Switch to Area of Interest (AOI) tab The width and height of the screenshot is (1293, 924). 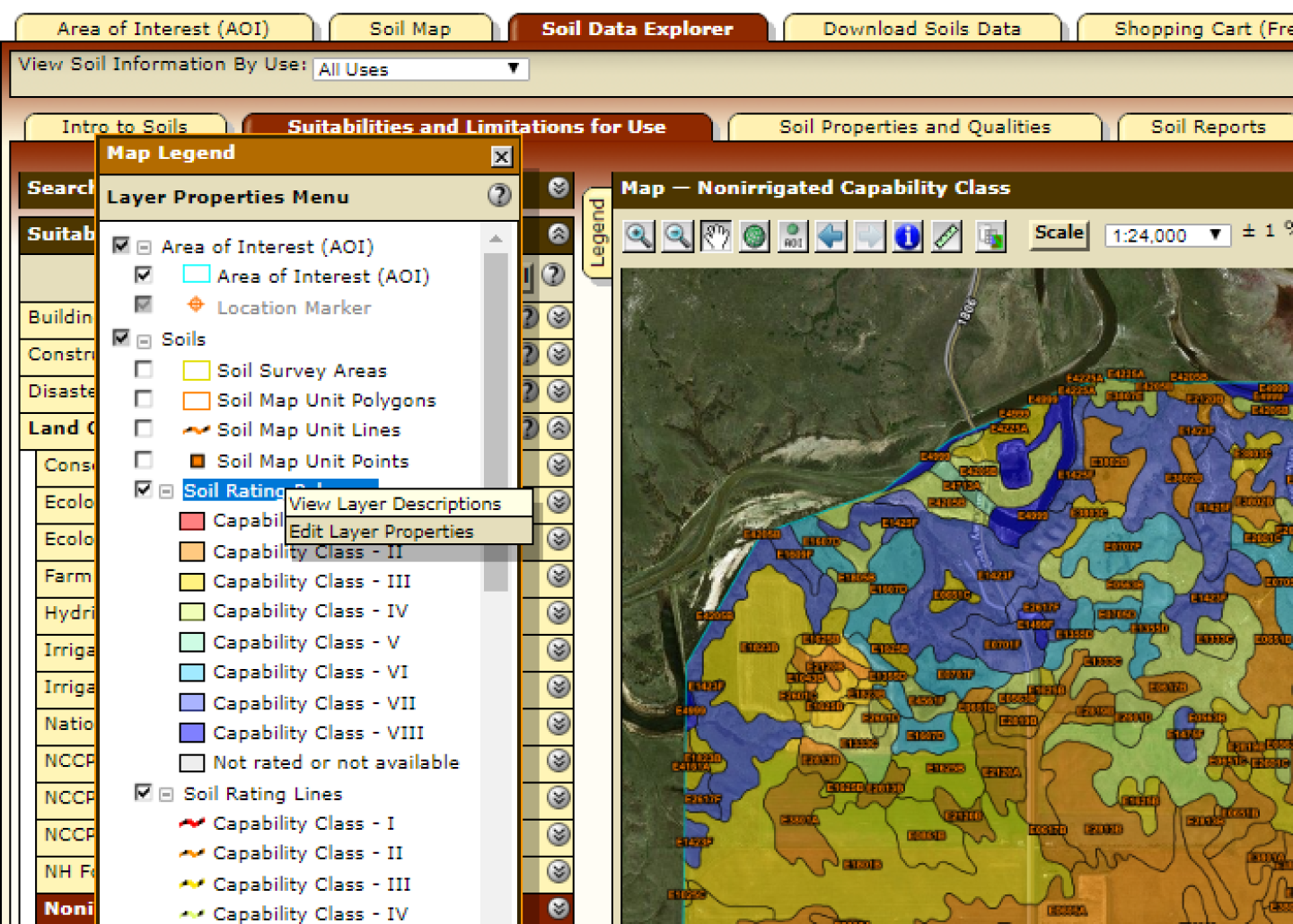pos(163,29)
